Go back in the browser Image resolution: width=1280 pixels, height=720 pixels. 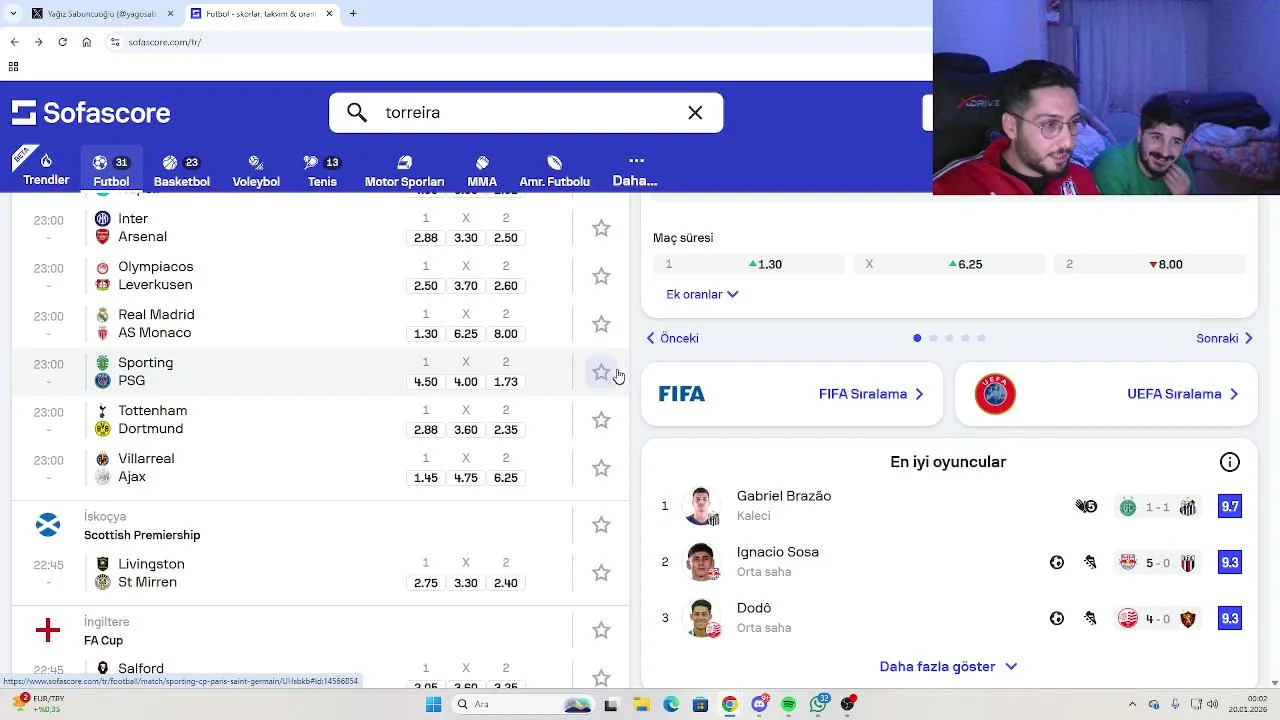14,42
